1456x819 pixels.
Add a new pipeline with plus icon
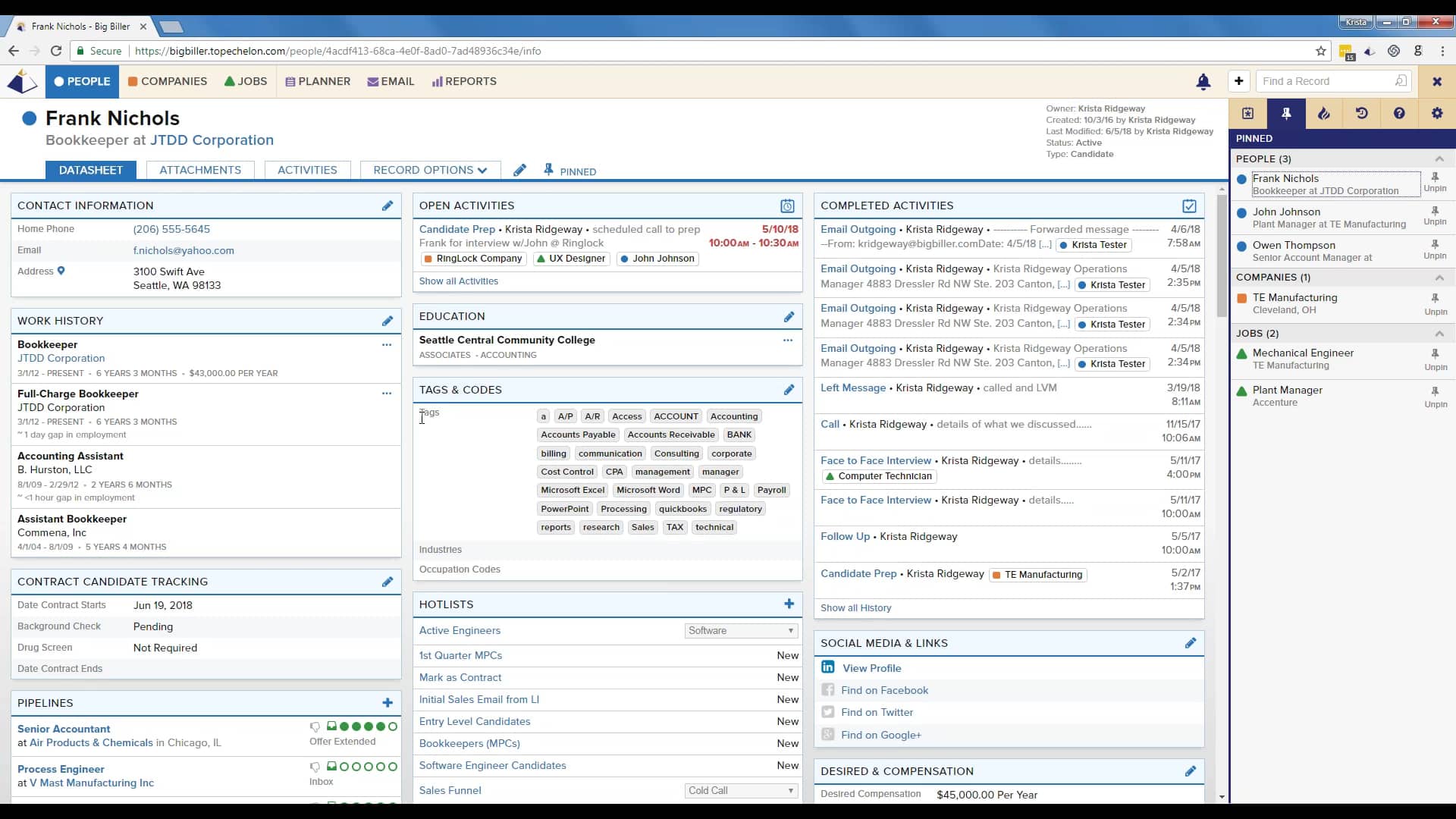(x=388, y=703)
